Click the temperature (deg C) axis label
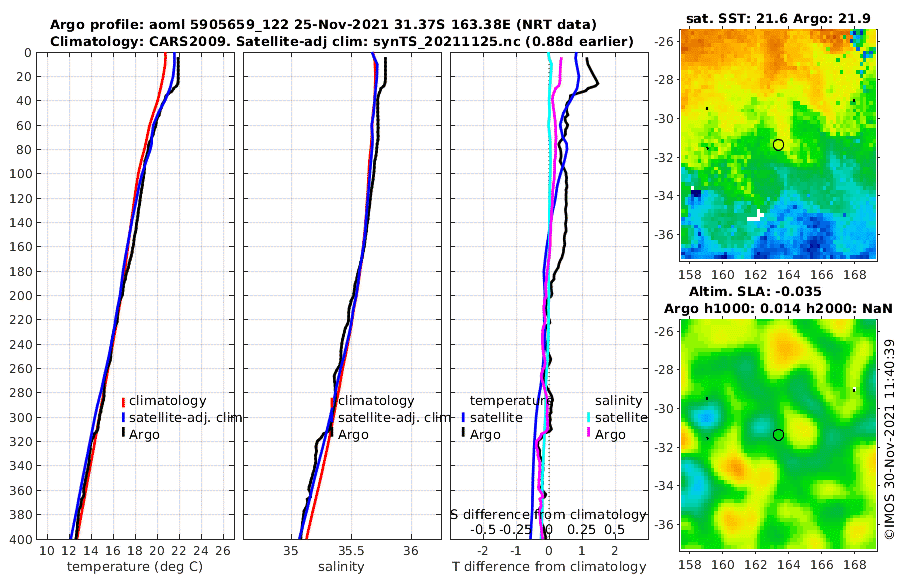Viewport: 900px width, 580px height. [135, 567]
